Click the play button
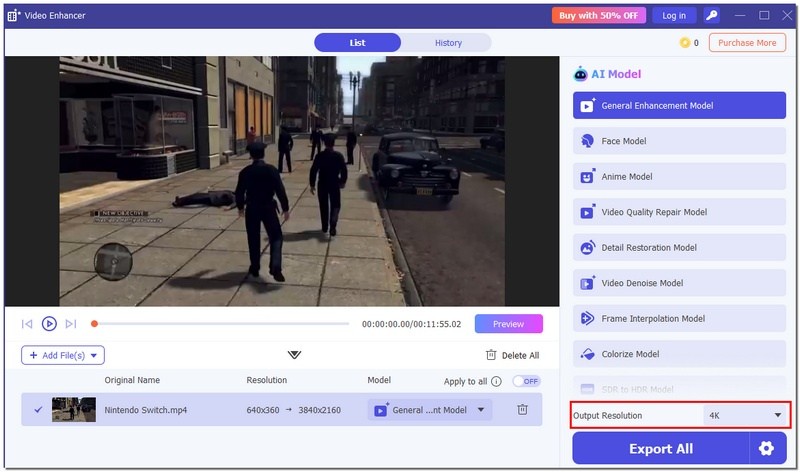800x472 pixels. (49, 324)
